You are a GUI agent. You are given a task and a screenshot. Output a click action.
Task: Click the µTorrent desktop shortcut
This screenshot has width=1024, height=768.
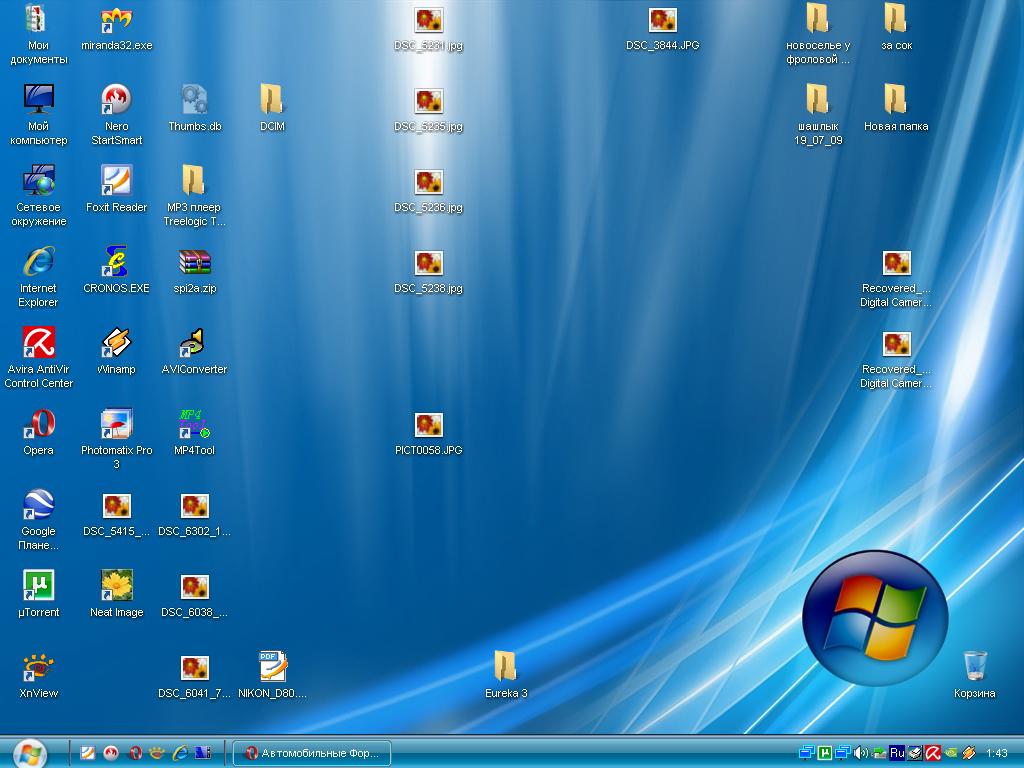[x=38, y=587]
